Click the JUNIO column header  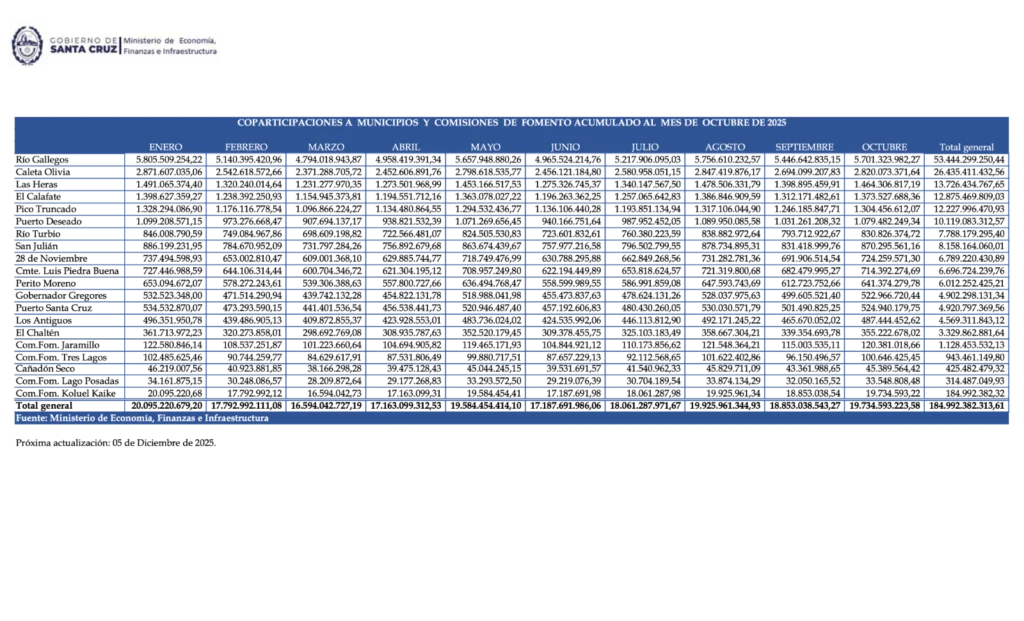coord(565,147)
